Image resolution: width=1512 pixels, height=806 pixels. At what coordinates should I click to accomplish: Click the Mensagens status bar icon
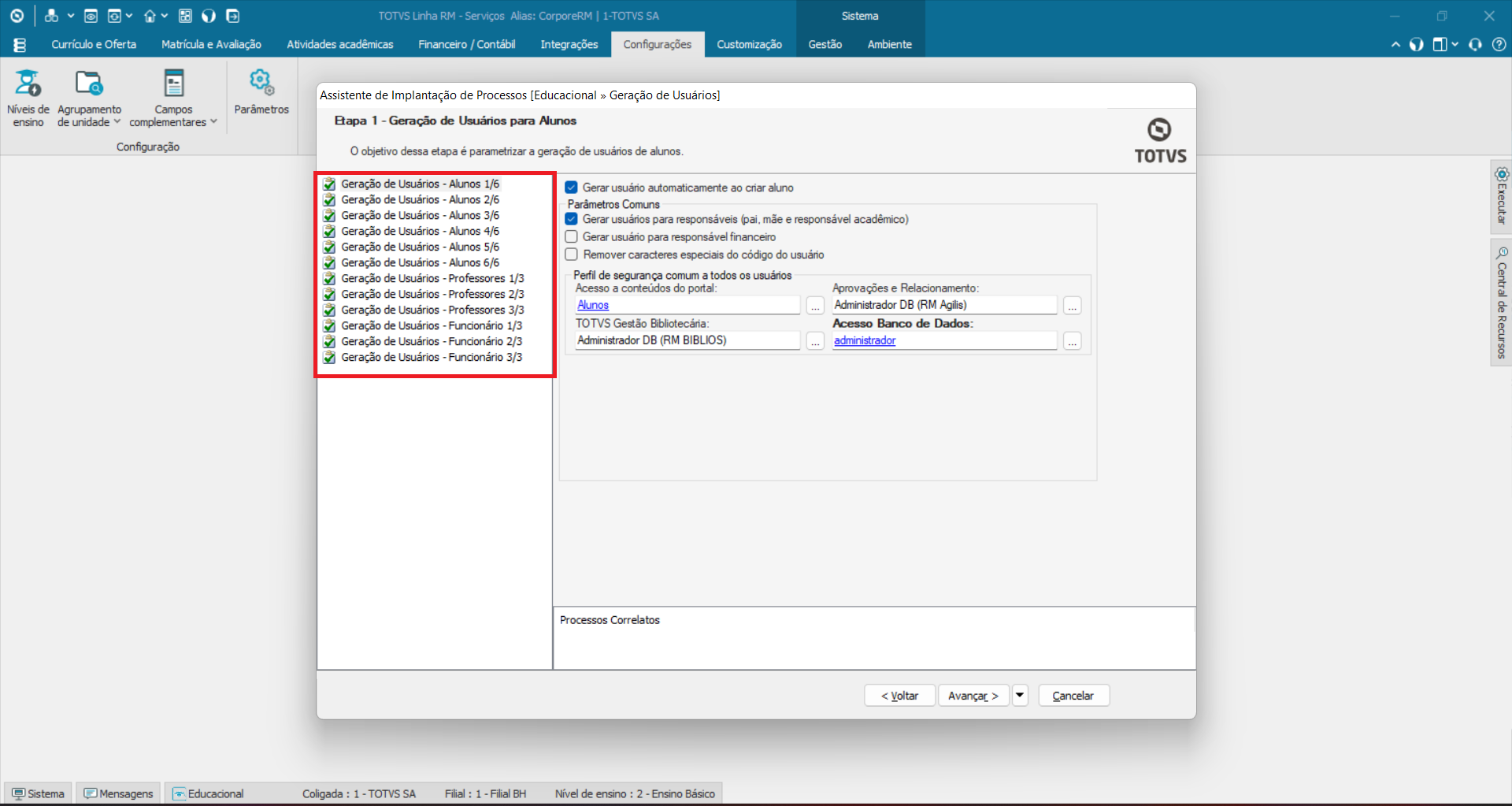91,793
